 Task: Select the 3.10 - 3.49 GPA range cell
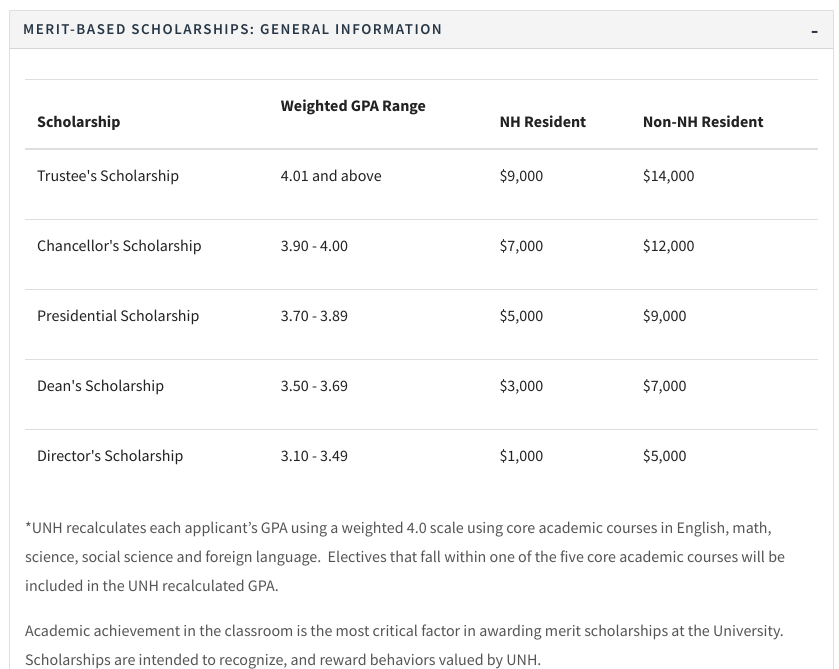point(314,456)
